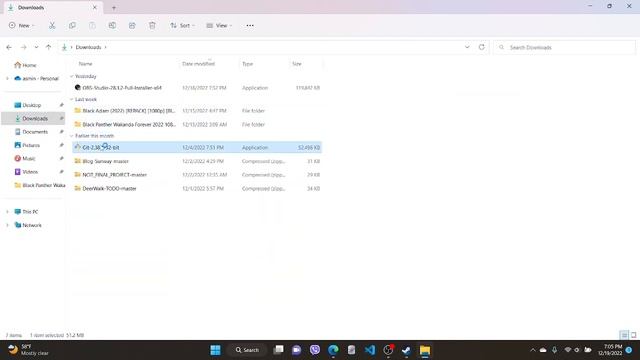Viewport: 640px width, 360px height.
Task: Expand This PC in navigation pane
Action: (7, 211)
